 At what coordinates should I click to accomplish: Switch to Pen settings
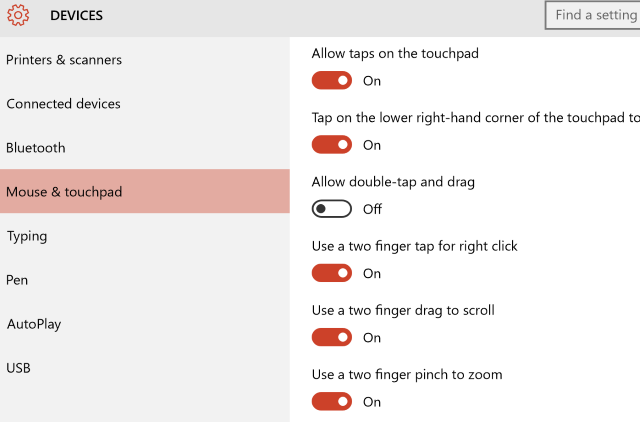pos(17,280)
